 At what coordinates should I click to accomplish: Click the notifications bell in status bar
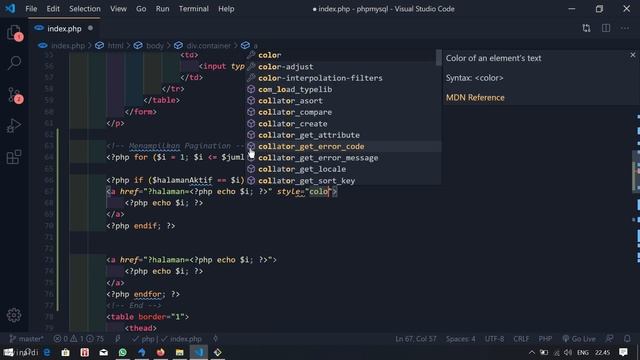click(x=627, y=339)
